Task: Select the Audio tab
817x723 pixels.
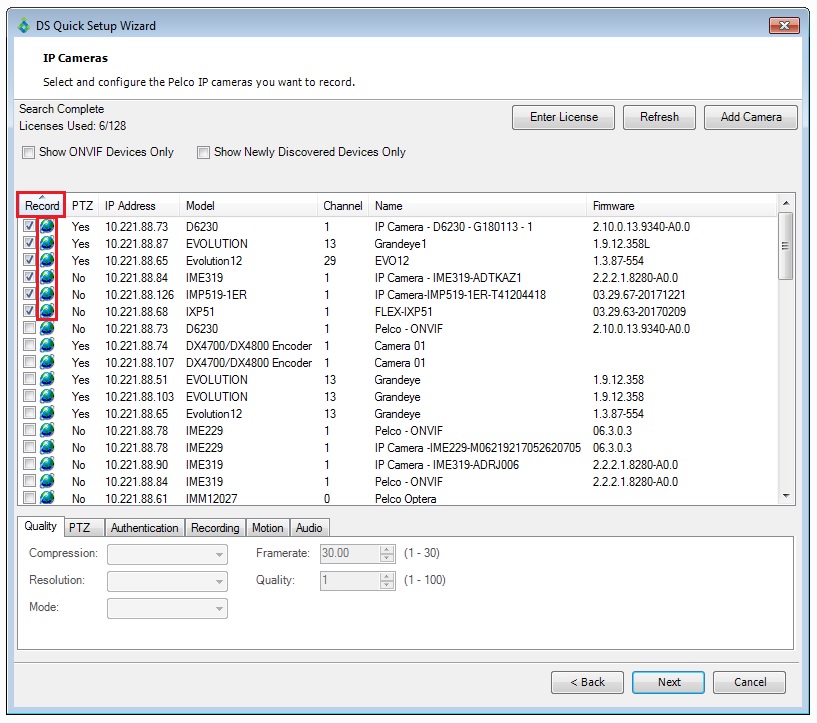Action: pyautogui.click(x=309, y=527)
